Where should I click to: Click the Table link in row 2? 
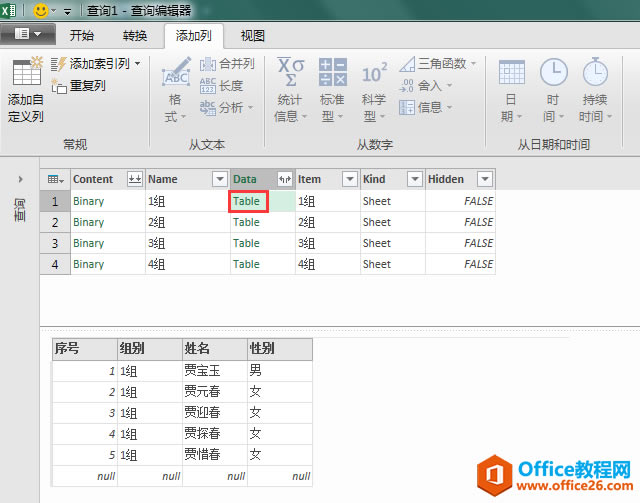(x=247, y=223)
